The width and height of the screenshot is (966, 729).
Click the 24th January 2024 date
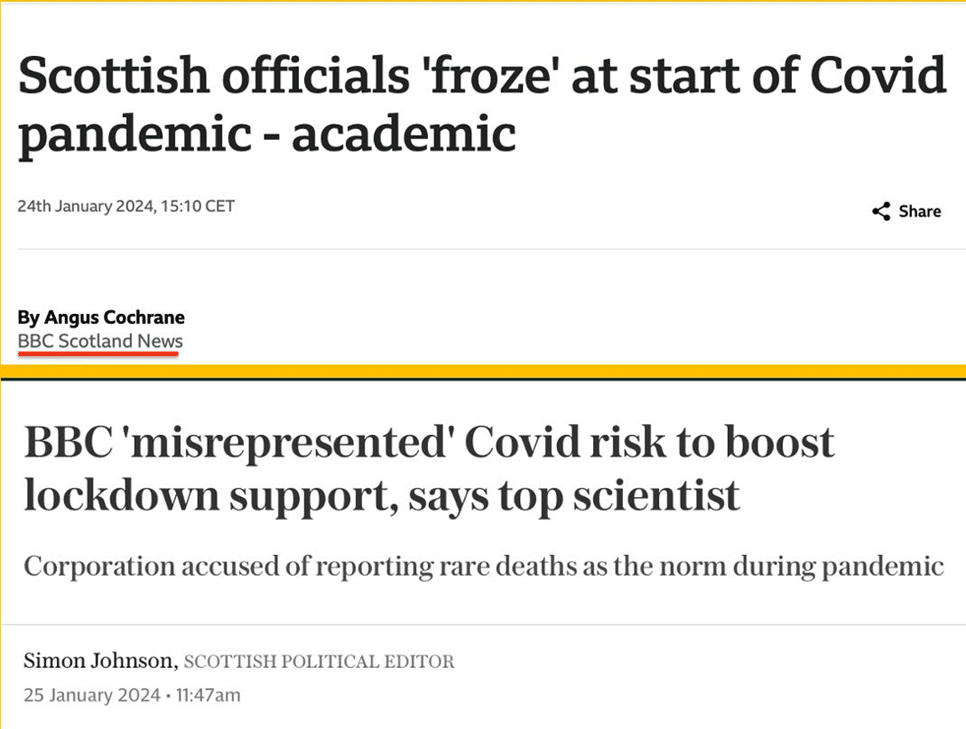(86, 206)
